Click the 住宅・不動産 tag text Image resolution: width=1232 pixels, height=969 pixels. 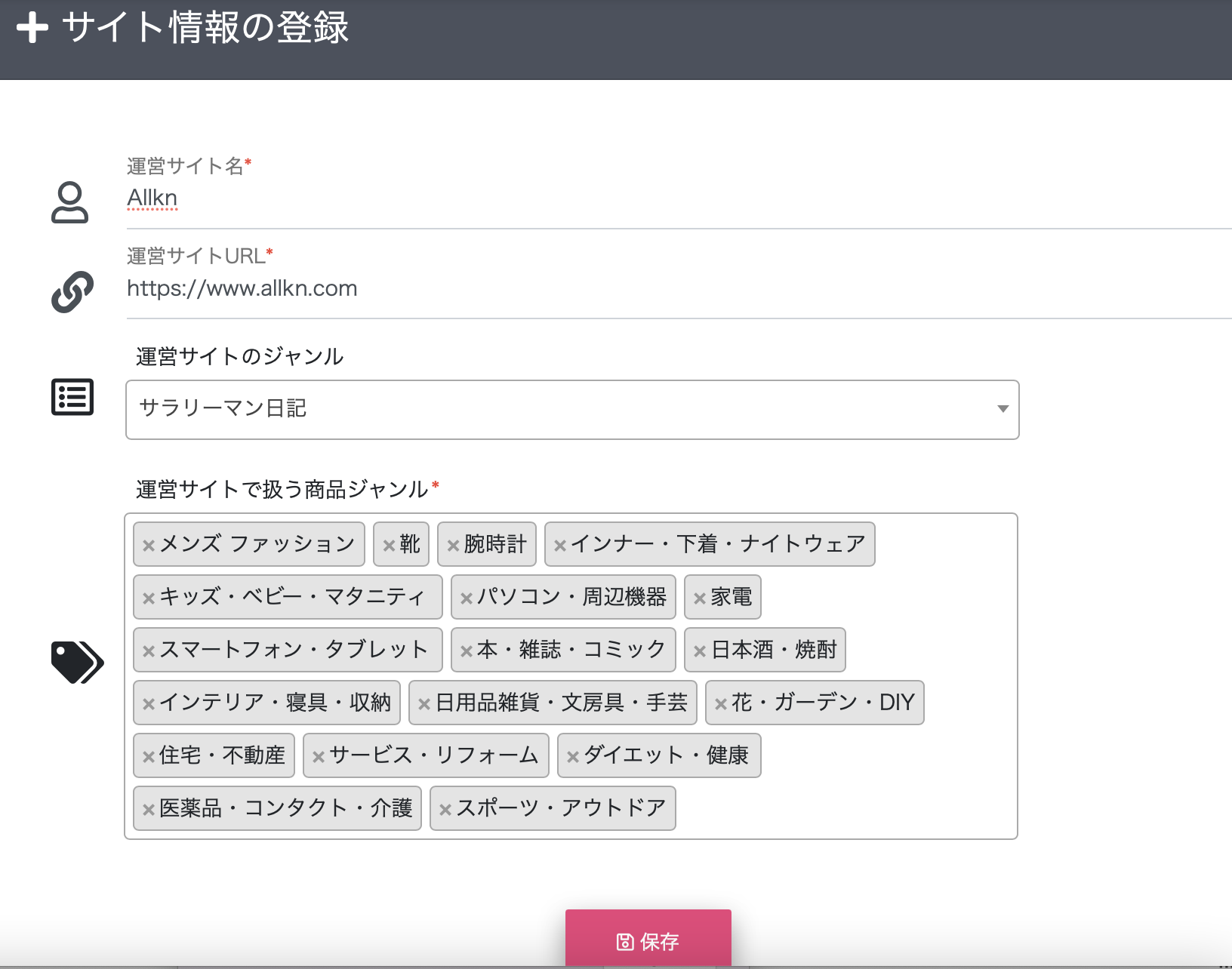223,755
